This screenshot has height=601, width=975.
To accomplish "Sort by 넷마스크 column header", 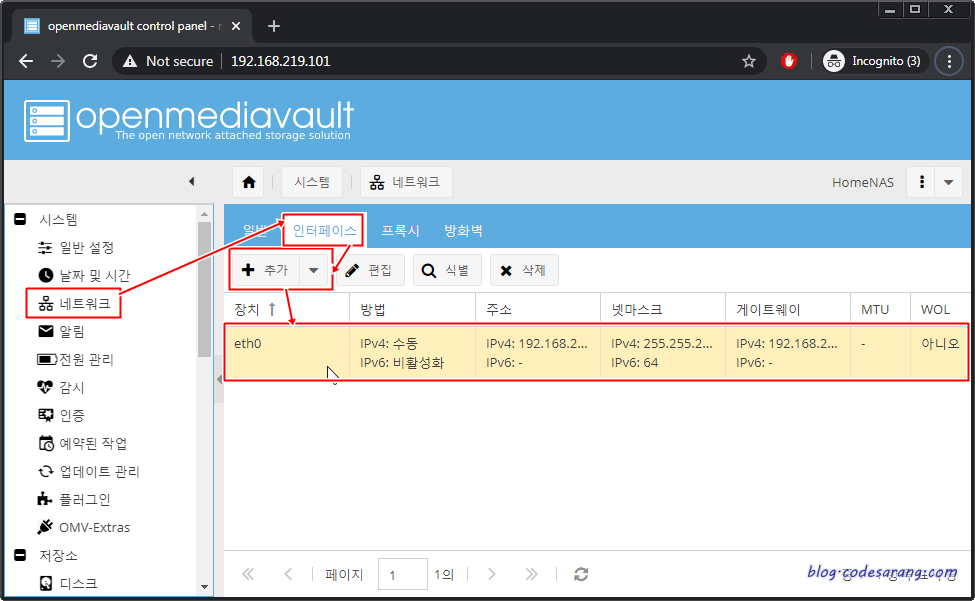I will click(x=663, y=309).
